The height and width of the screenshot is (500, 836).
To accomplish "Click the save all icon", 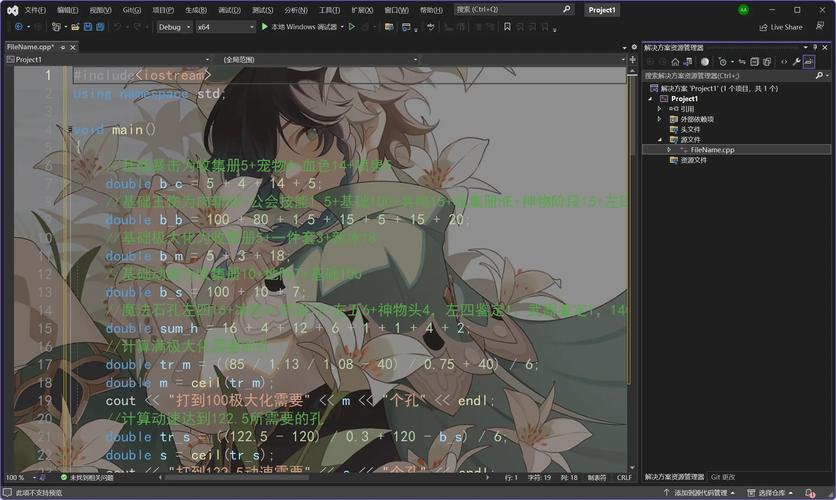I will tap(100, 27).
